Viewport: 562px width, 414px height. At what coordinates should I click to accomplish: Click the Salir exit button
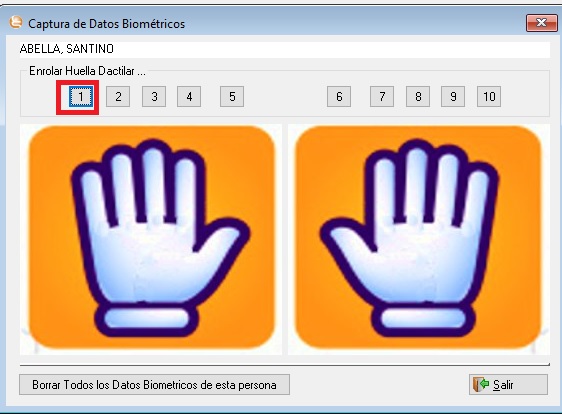coord(508,385)
